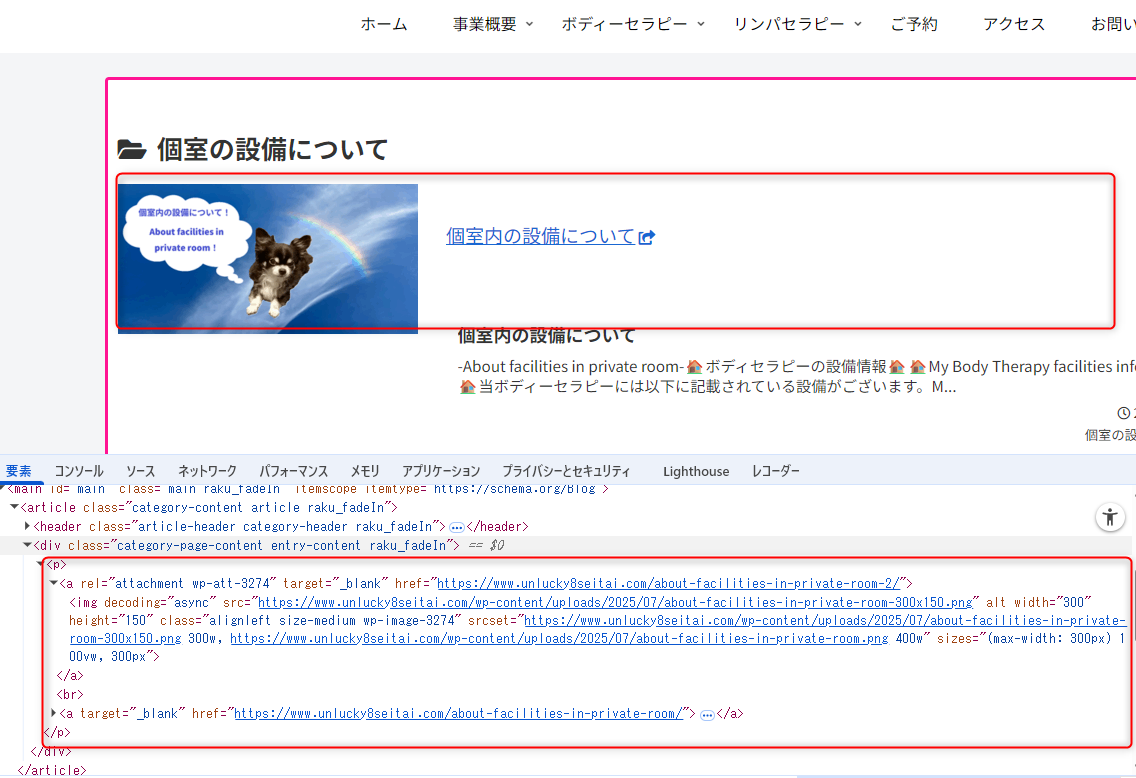Go to the ご予約 page
1136x778 pixels.
pyautogui.click(x=914, y=24)
